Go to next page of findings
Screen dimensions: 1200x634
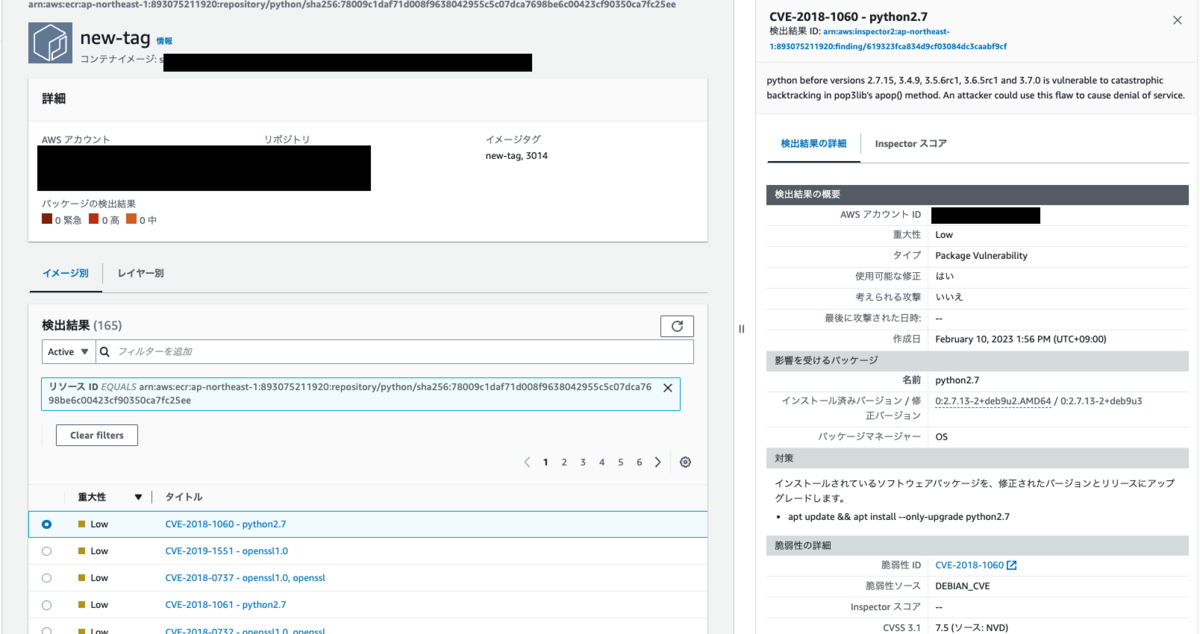point(658,462)
